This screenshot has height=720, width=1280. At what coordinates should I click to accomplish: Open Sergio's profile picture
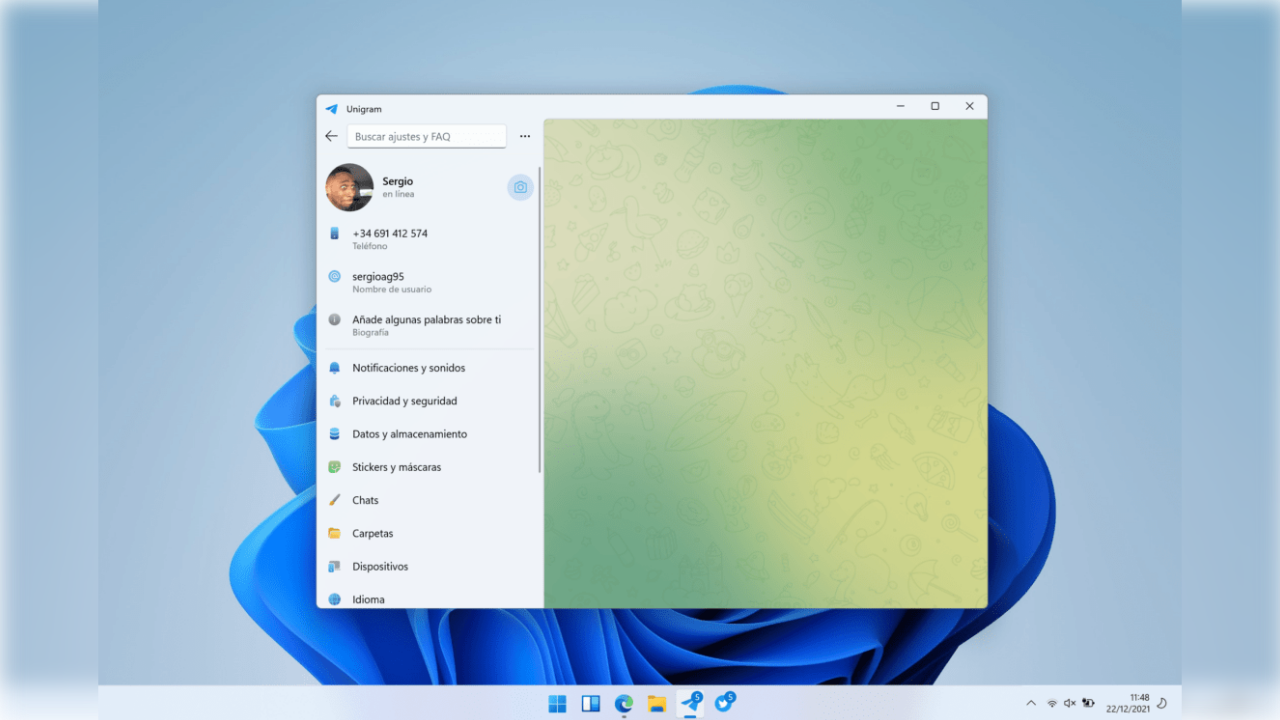point(349,187)
